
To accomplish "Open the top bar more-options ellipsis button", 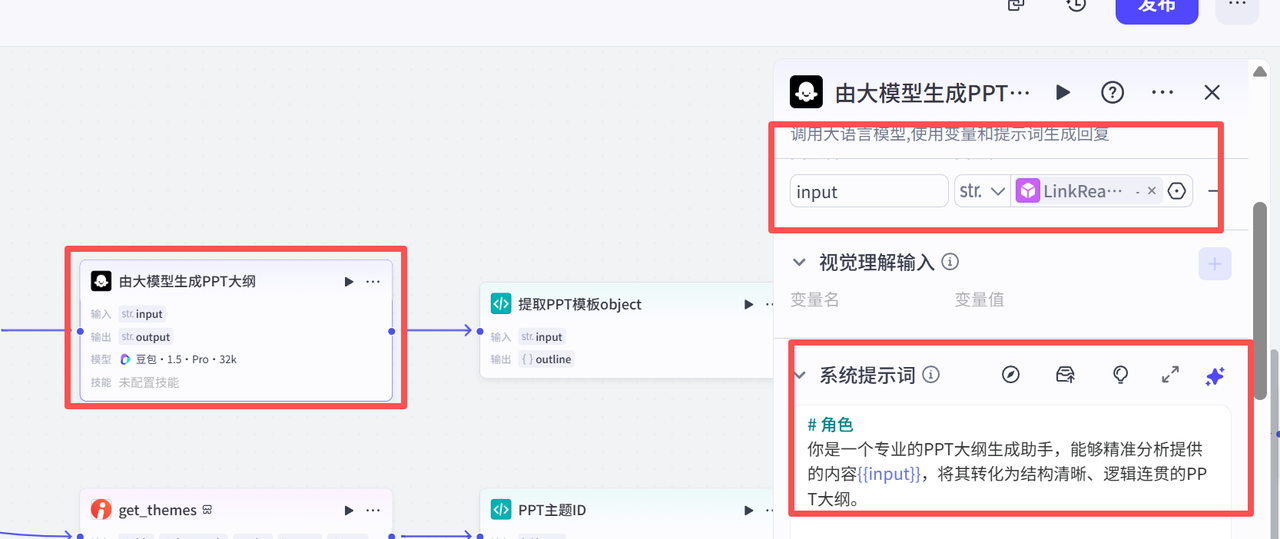I will point(1237,5).
